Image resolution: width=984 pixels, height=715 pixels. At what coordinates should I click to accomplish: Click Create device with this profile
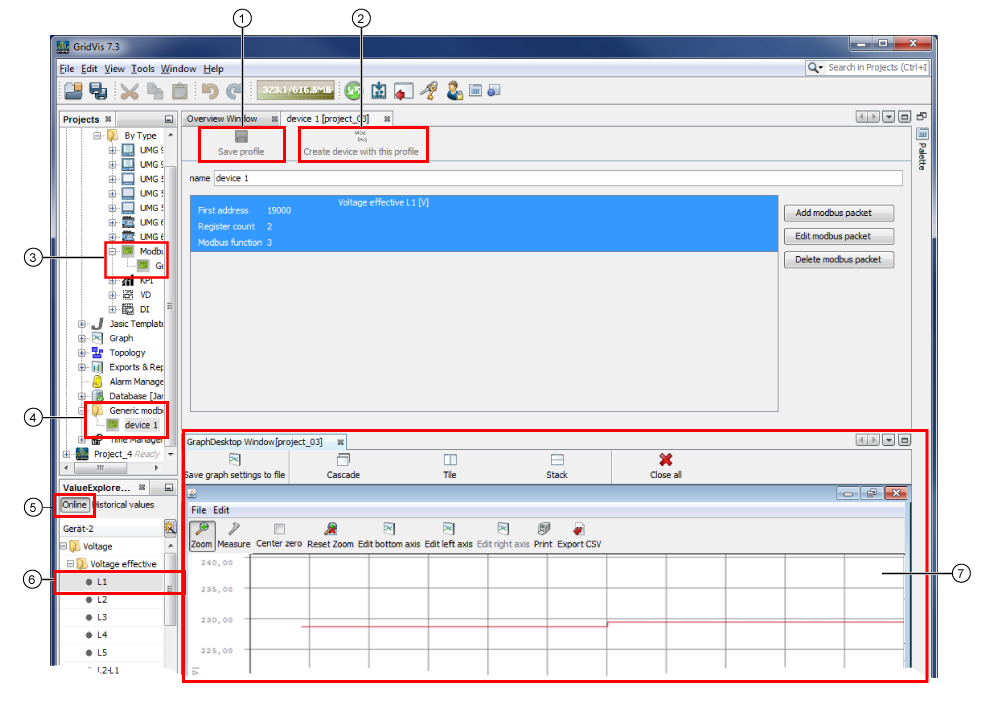361,136
